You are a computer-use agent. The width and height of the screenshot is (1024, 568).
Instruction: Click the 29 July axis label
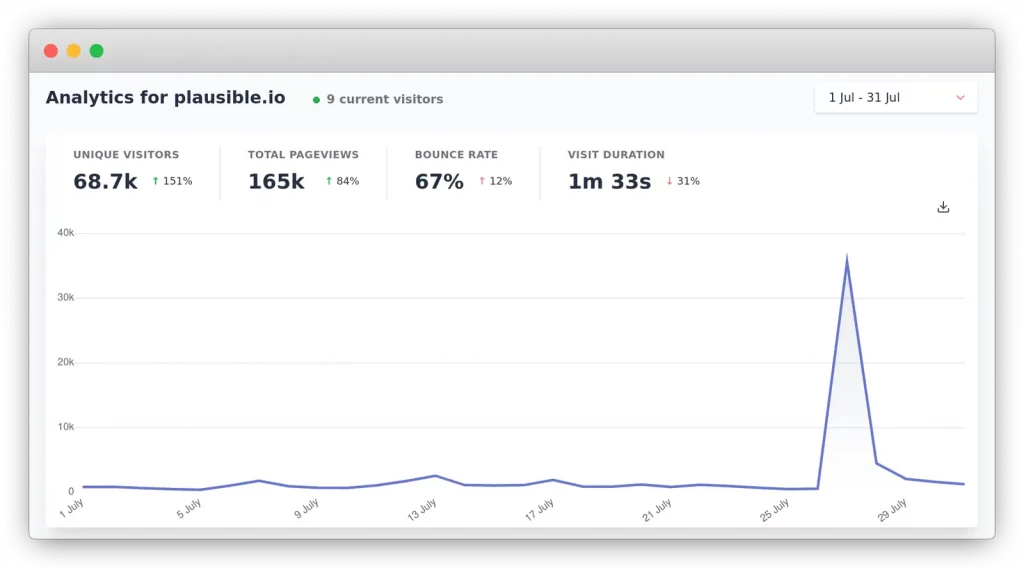tap(891, 510)
